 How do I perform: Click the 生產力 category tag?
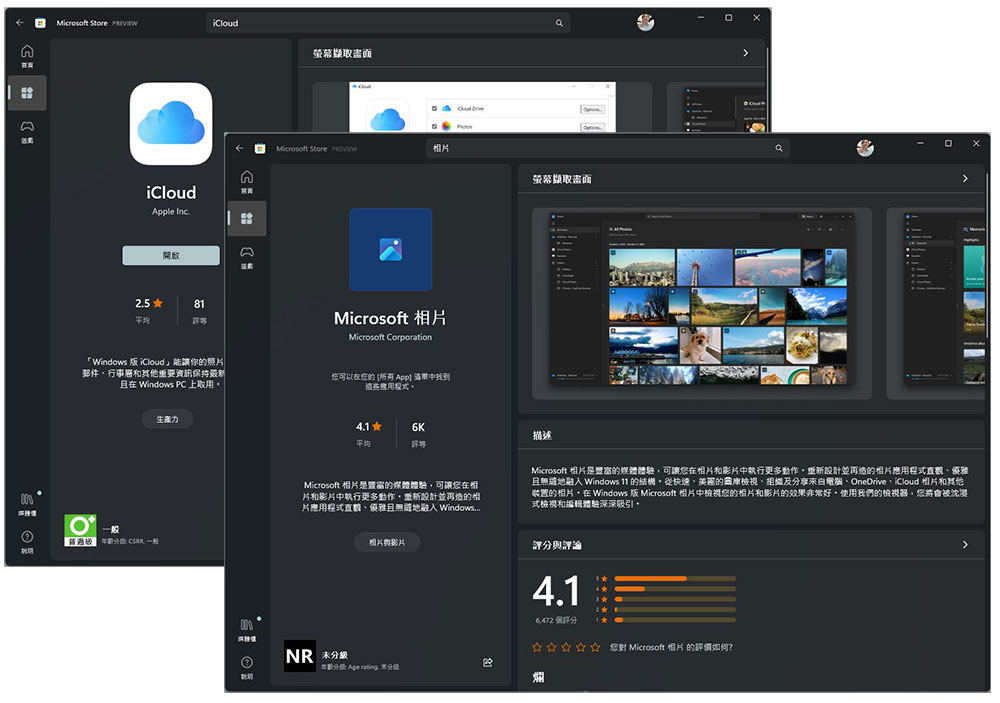click(167, 419)
